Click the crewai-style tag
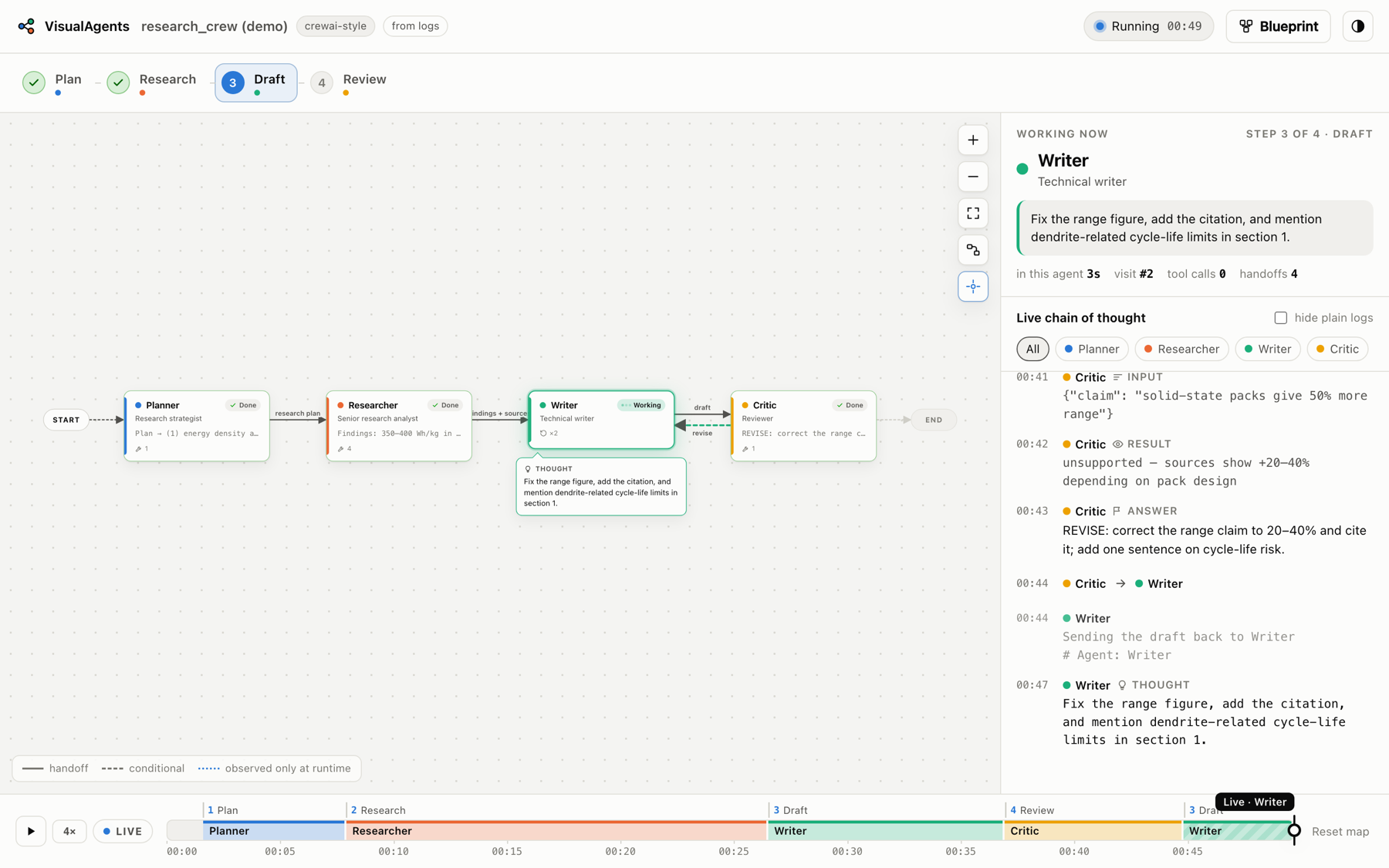This screenshot has height=868, width=1389. point(336,26)
